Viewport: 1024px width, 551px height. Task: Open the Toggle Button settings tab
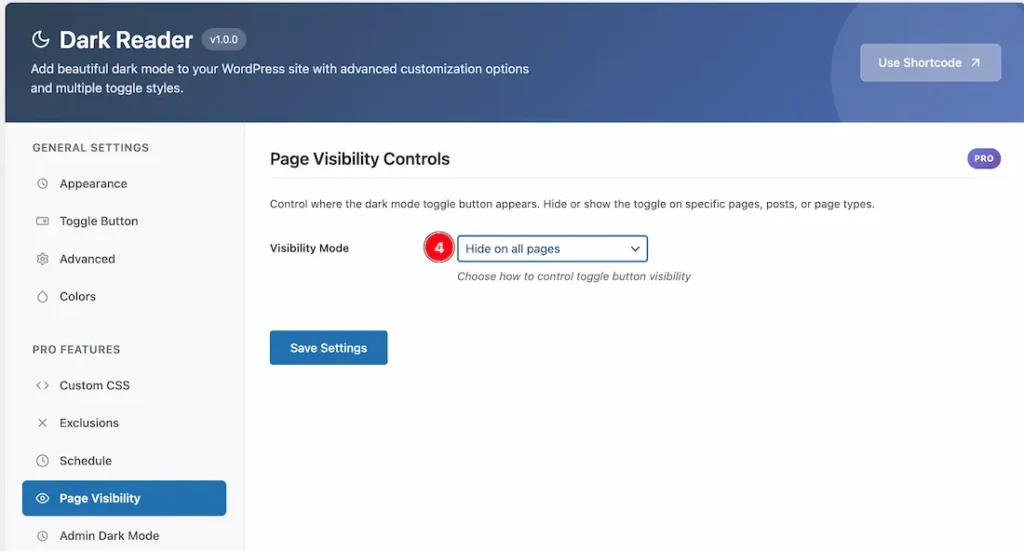[x=124, y=221]
